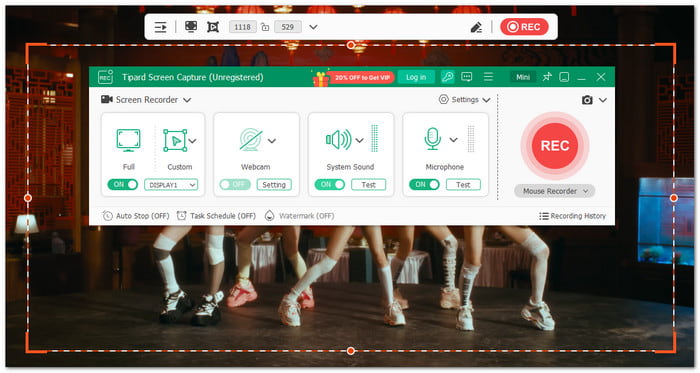Viewport: 700px width, 373px height.
Task: Switch to Mini mode
Action: (x=523, y=77)
